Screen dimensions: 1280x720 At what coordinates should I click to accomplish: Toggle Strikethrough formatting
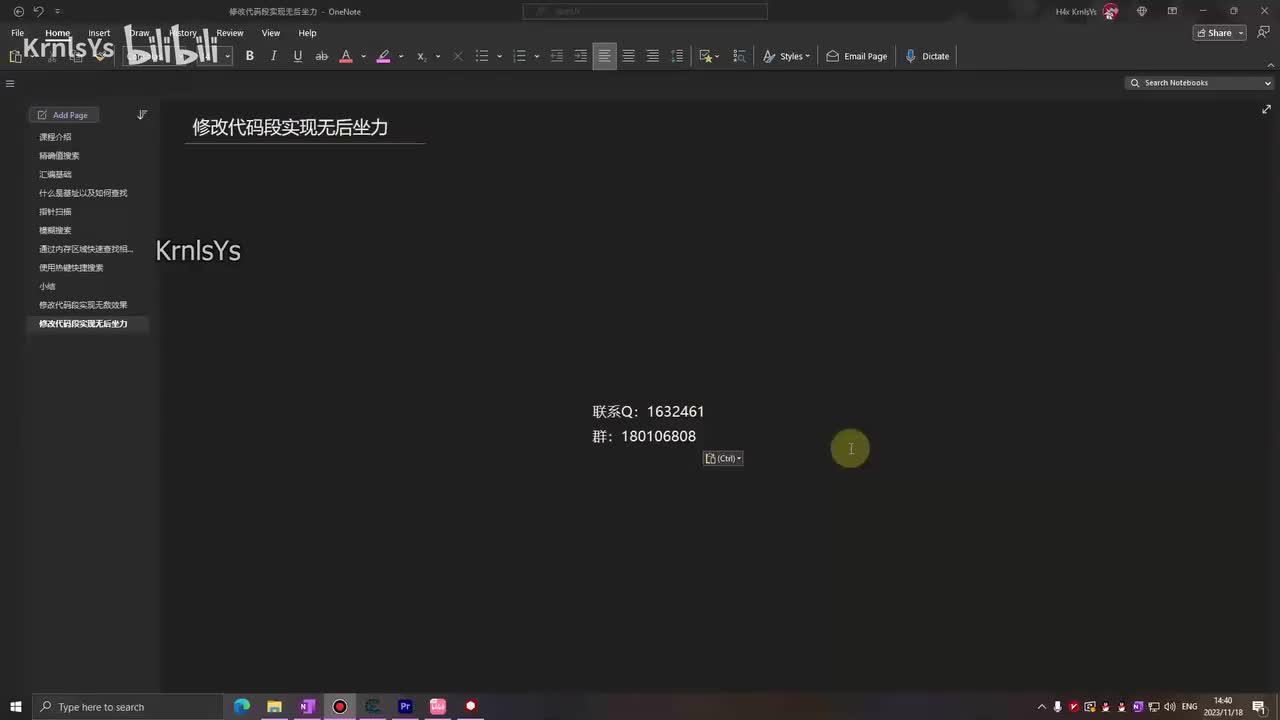coord(322,56)
